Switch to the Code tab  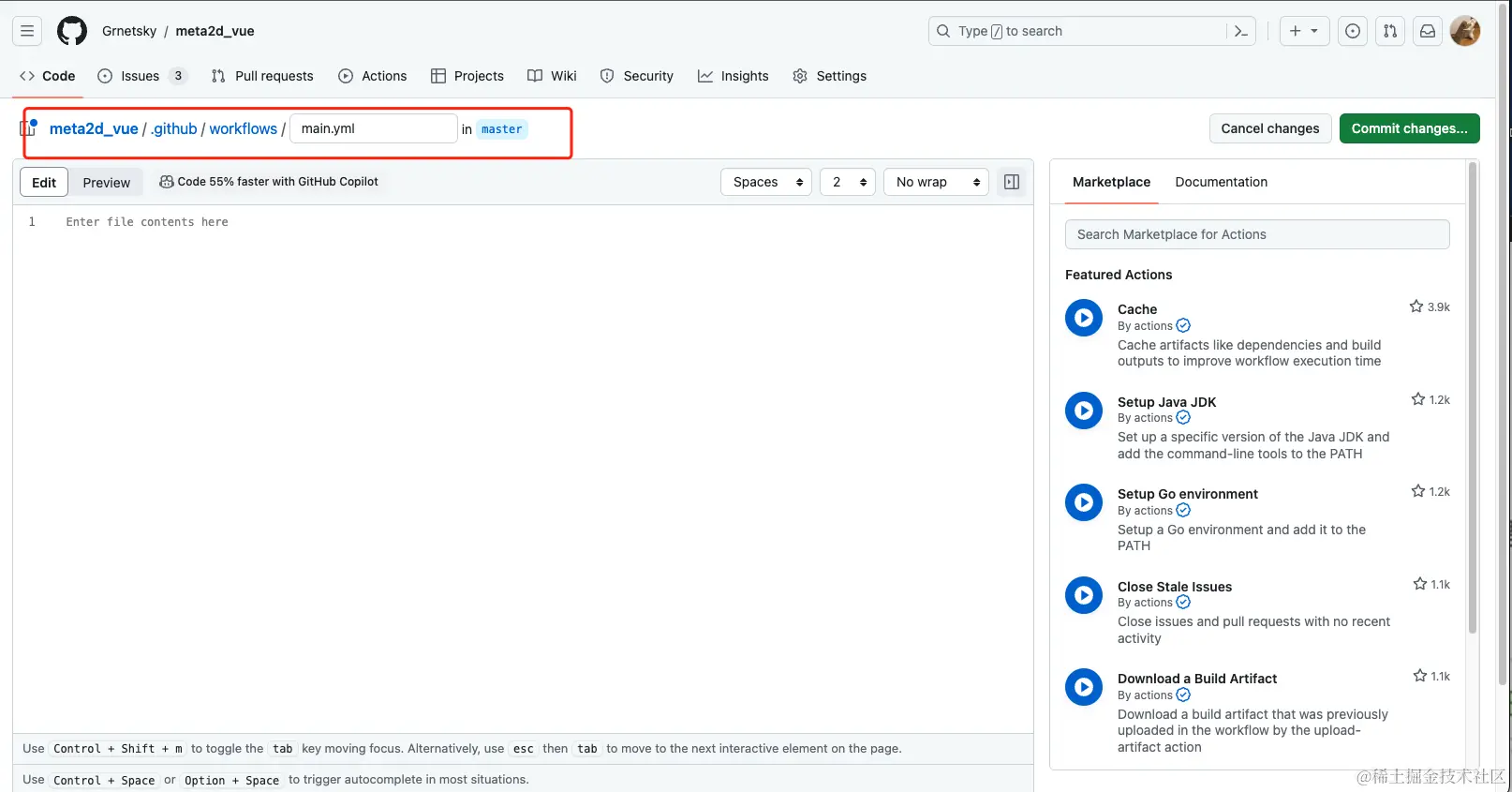(48, 76)
